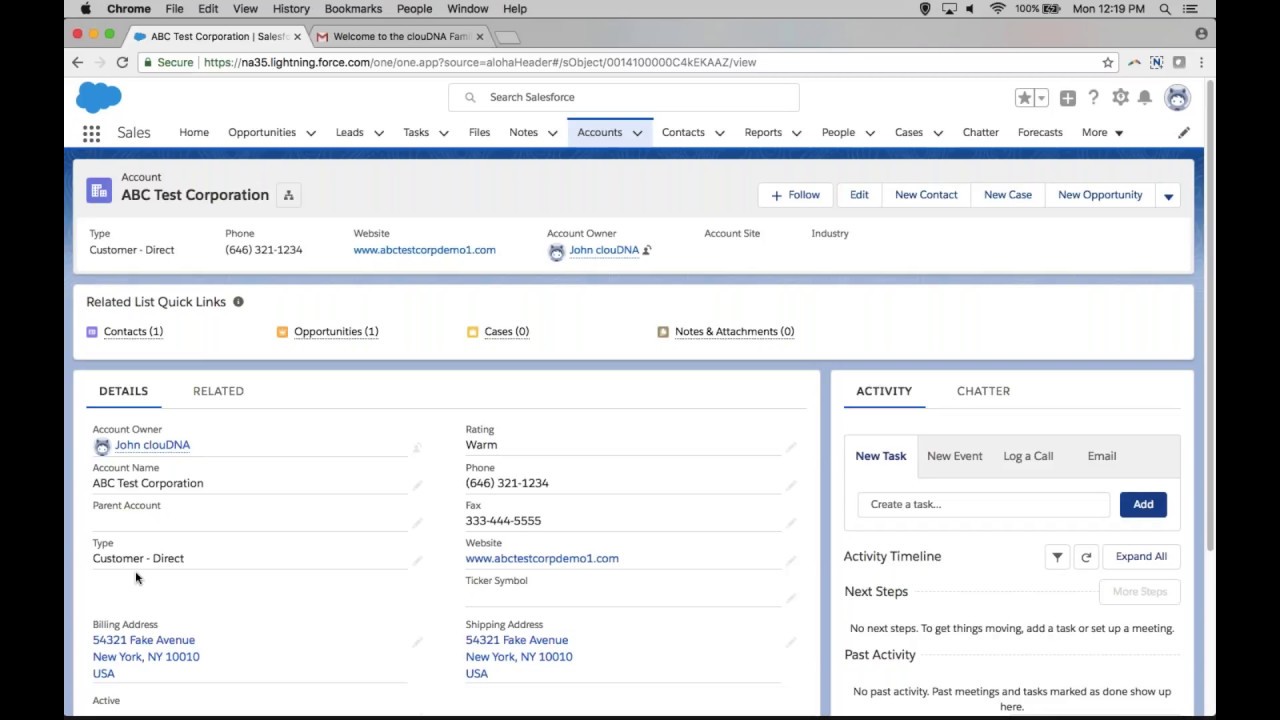
Task: Open the Shipping Address 54321 Fake Avenue link
Action: point(517,640)
